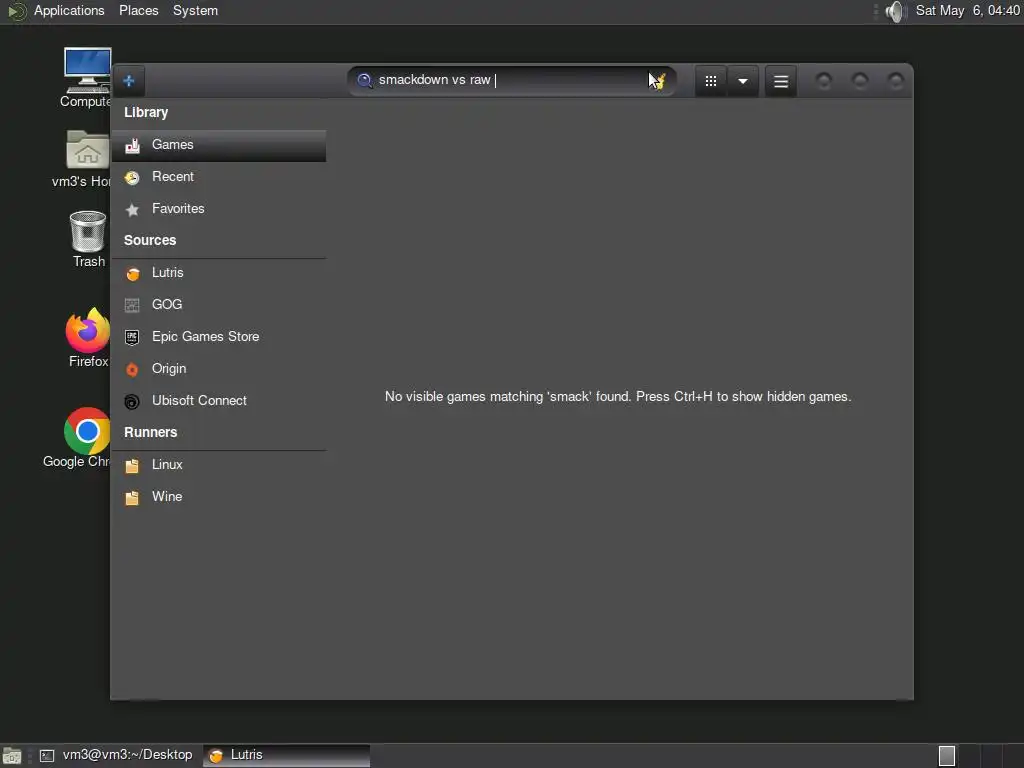Click the Origin logo icon
1024x768 pixels.
132,370
